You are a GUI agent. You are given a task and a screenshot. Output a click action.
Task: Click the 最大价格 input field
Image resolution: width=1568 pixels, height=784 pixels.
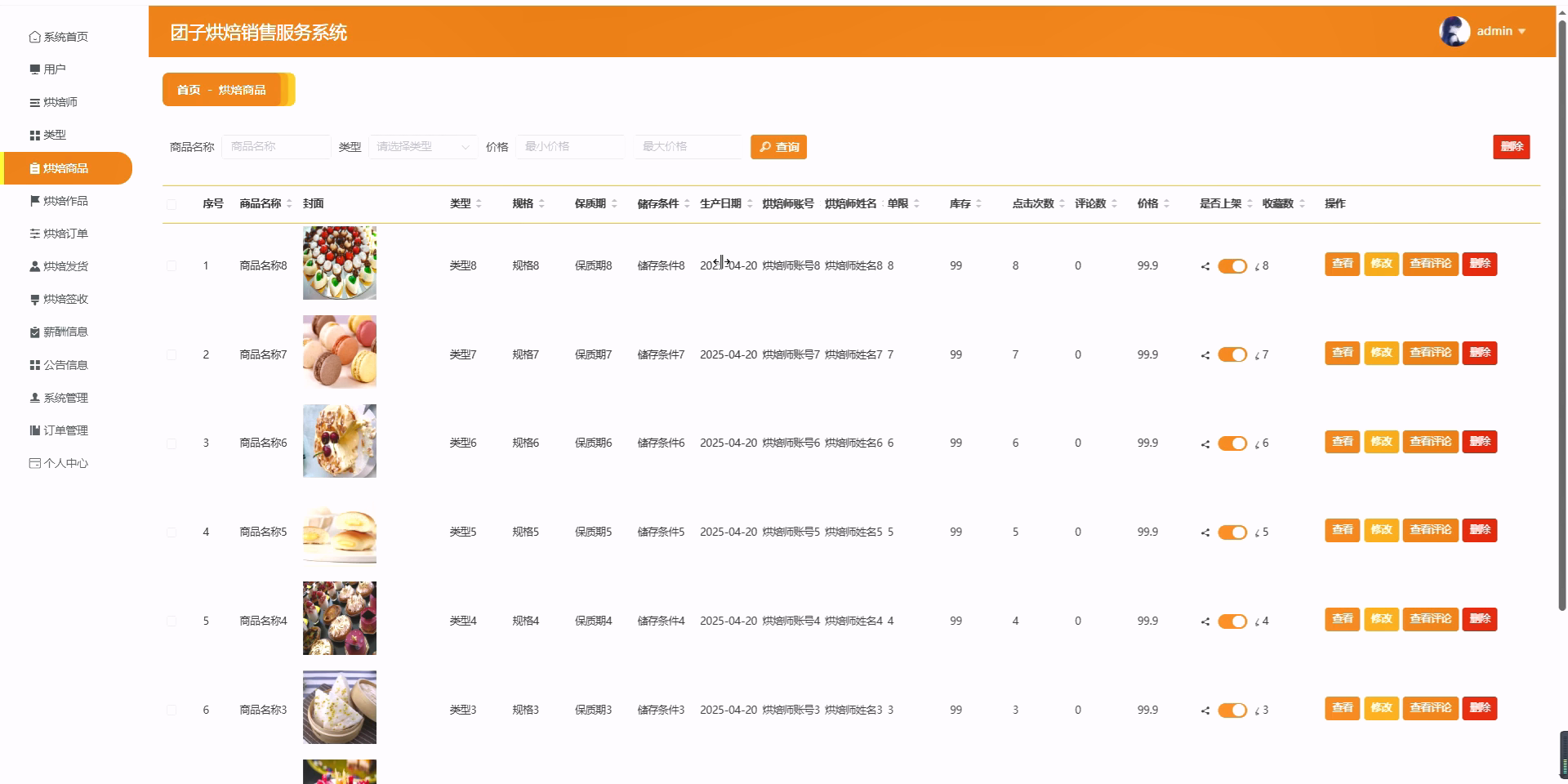point(688,147)
